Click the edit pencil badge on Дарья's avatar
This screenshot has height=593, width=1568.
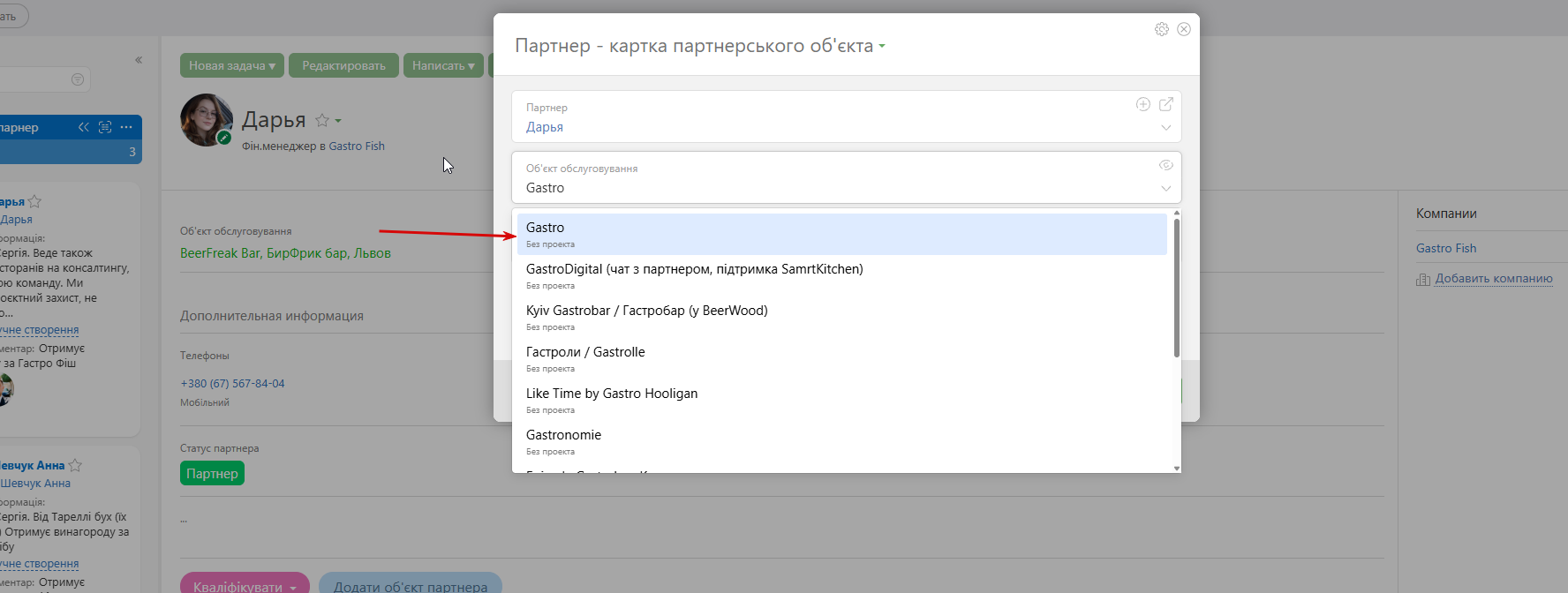tap(224, 138)
